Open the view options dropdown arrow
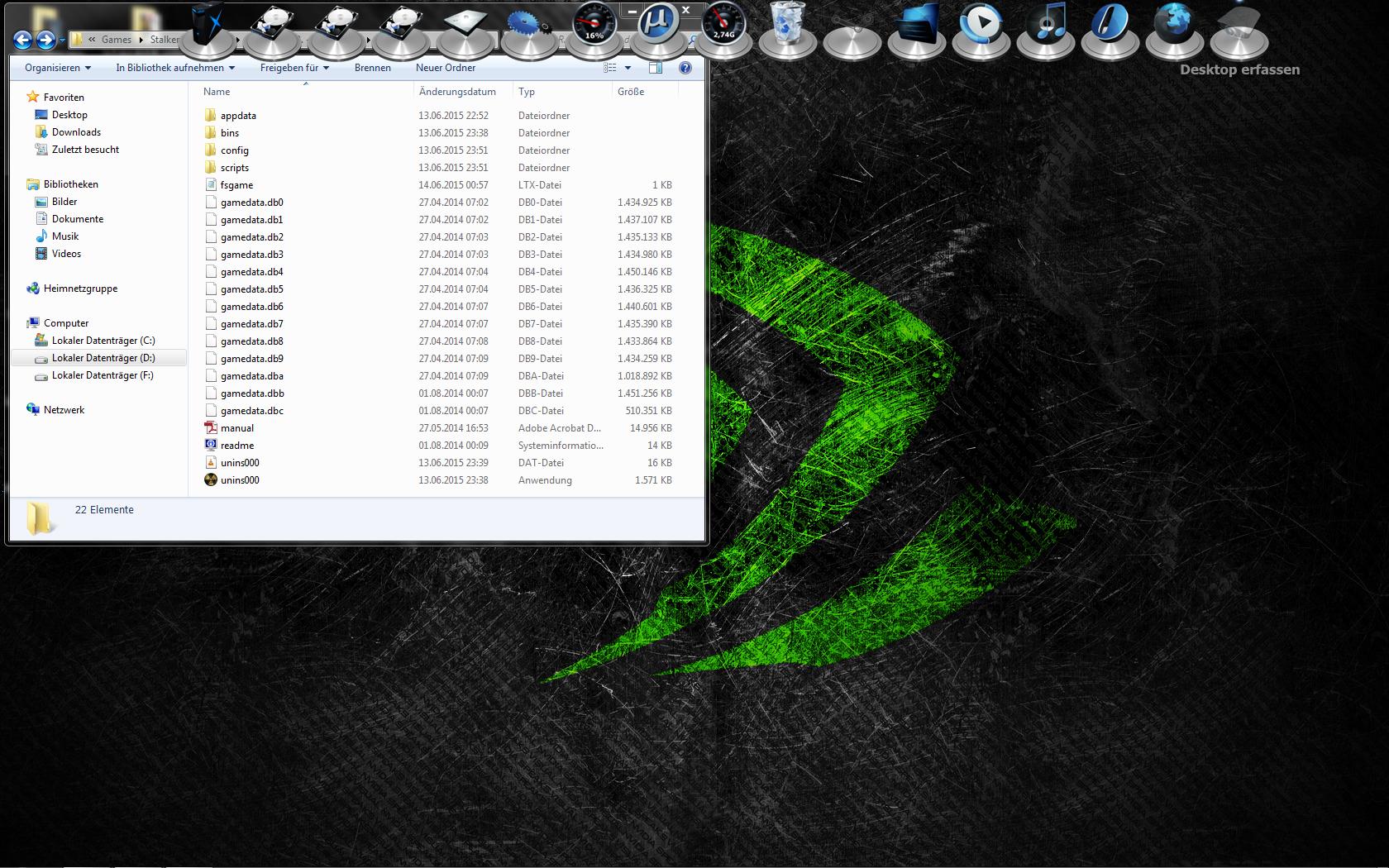 [x=628, y=68]
